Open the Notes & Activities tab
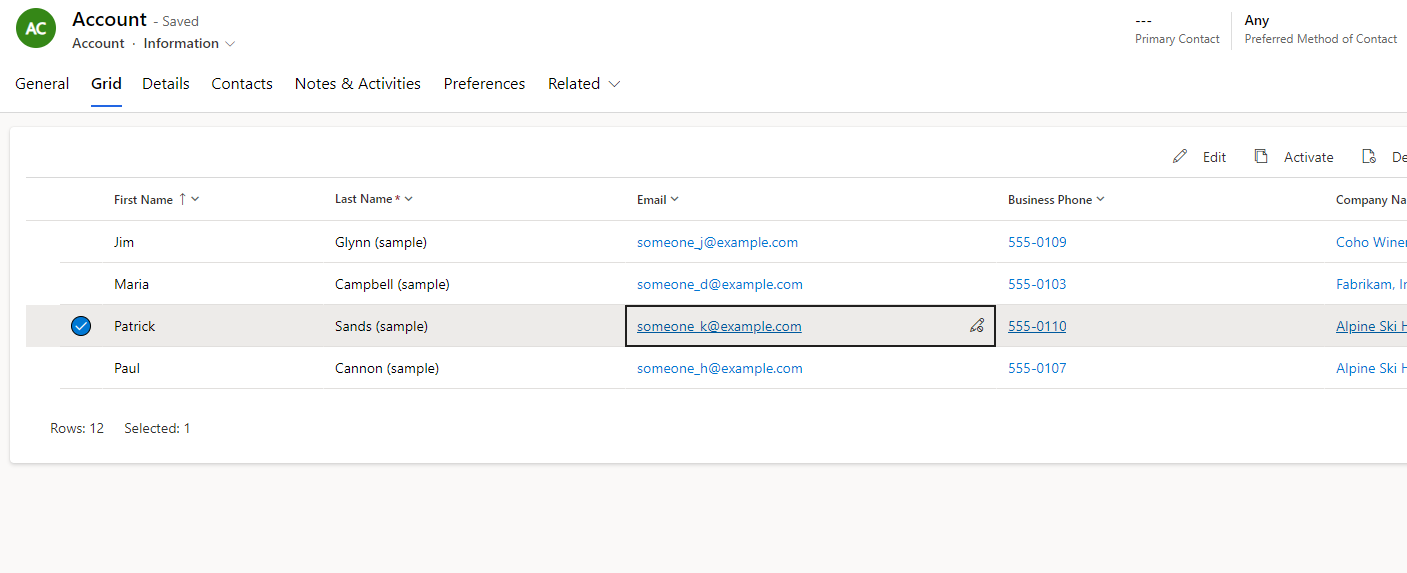 click(357, 84)
